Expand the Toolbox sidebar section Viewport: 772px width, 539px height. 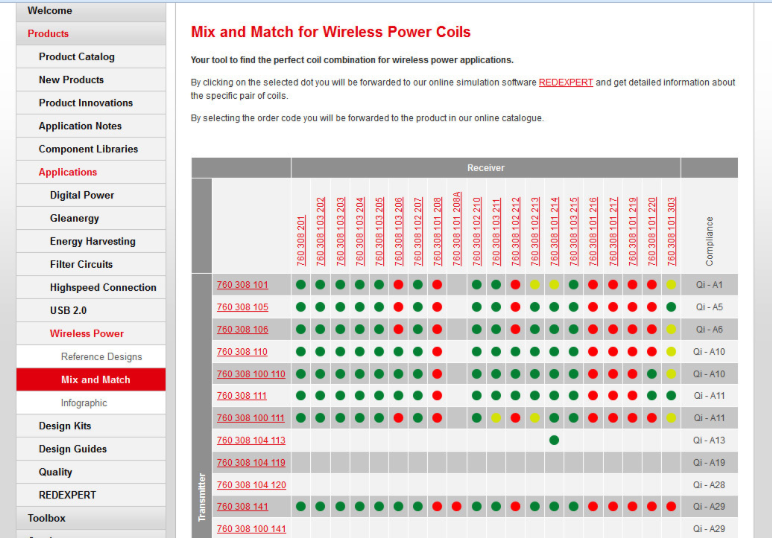46,518
